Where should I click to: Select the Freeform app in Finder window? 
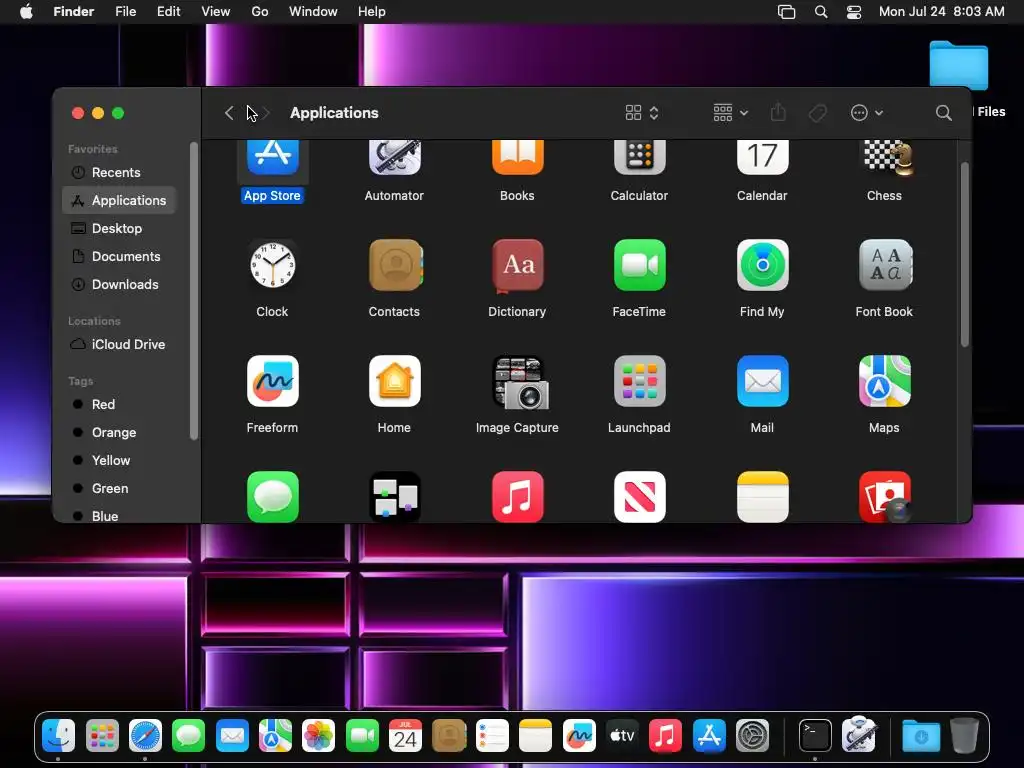click(x=272, y=381)
